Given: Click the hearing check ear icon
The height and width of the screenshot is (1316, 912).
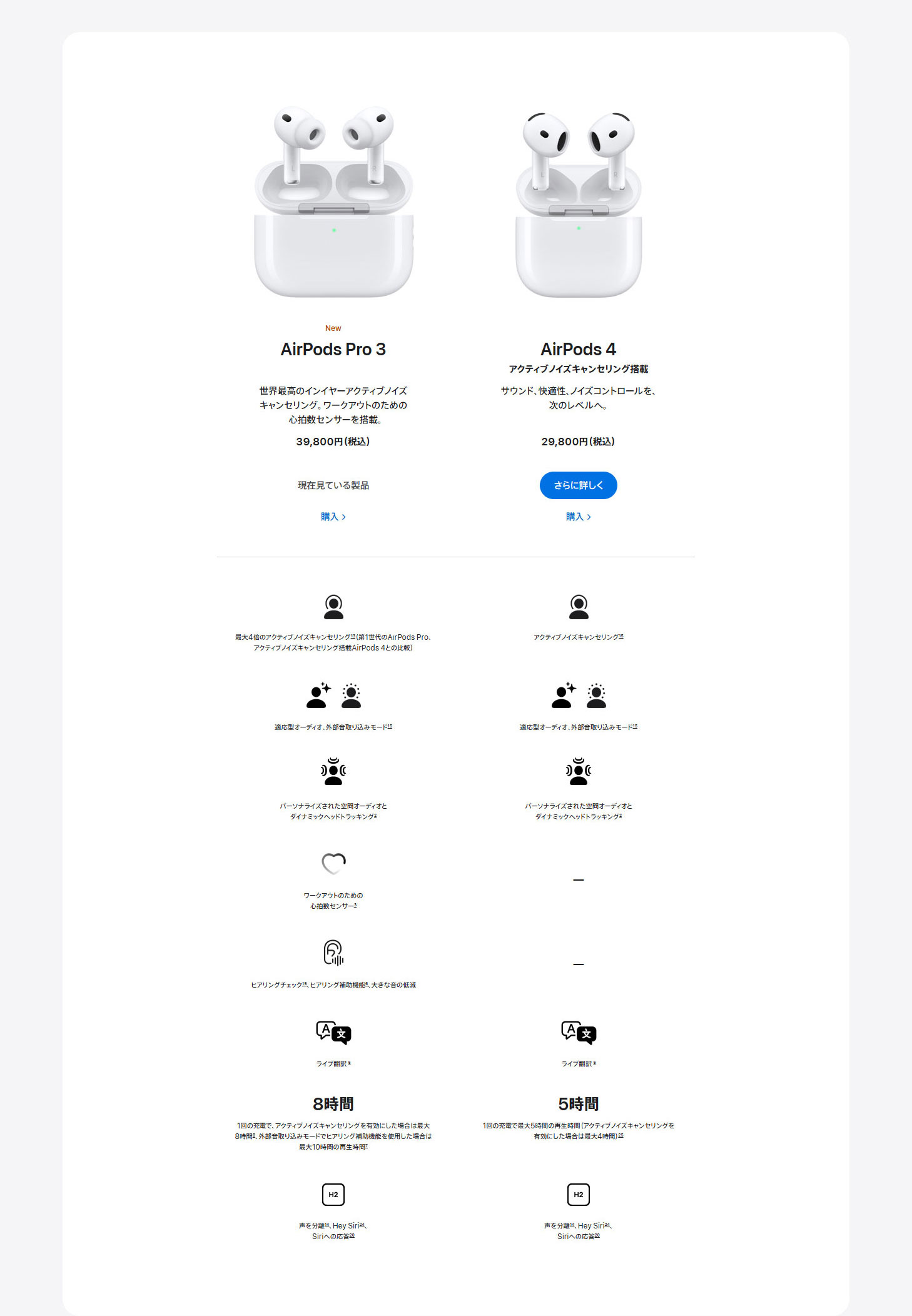Looking at the screenshot, I should tap(333, 953).
